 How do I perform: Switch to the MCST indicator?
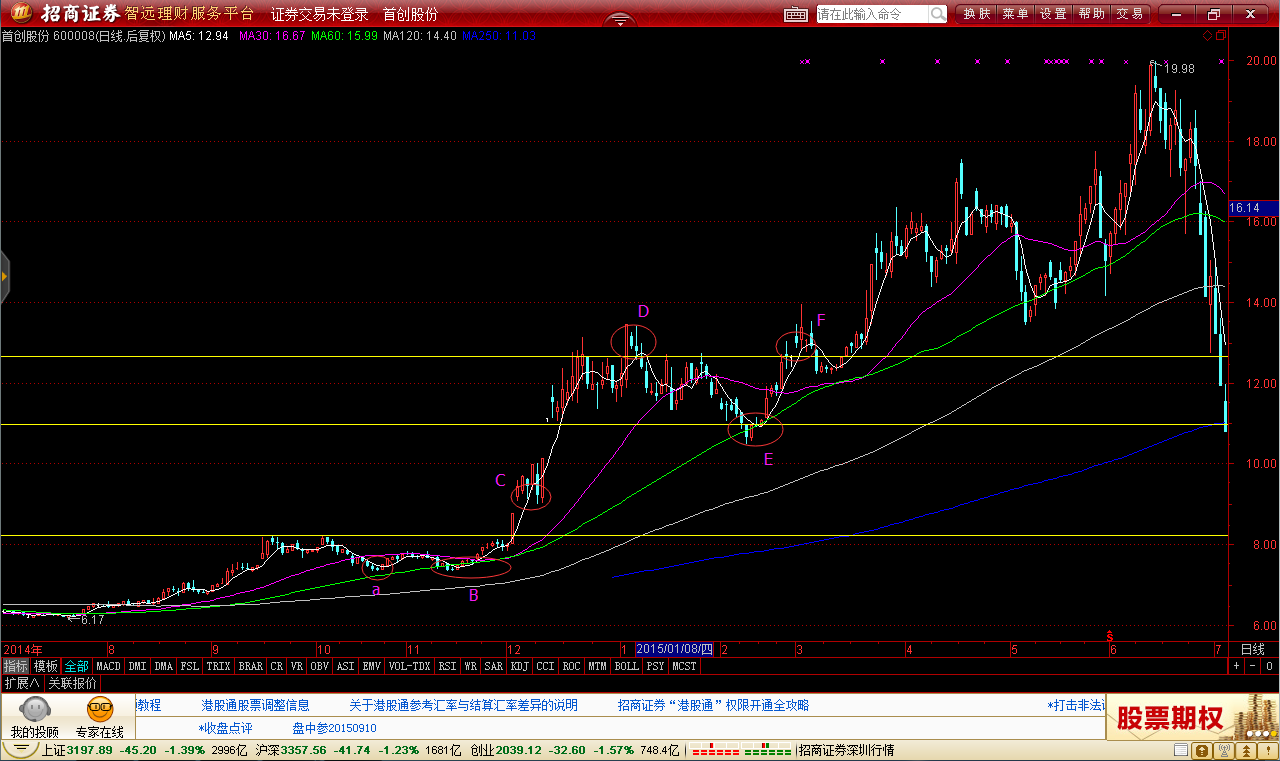tap(685, 666)
